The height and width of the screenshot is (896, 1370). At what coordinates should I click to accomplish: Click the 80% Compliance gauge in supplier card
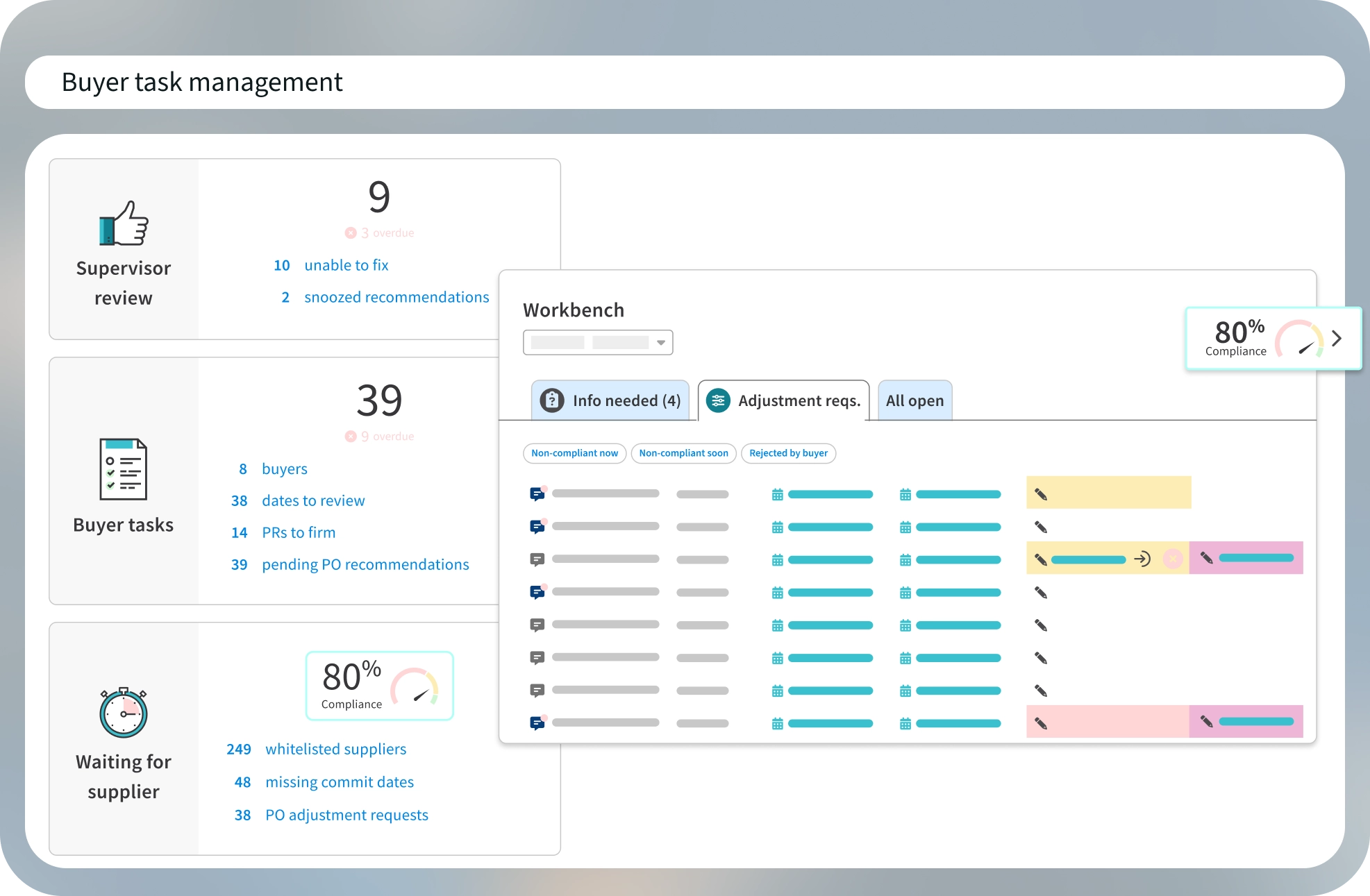pos(379,686)
